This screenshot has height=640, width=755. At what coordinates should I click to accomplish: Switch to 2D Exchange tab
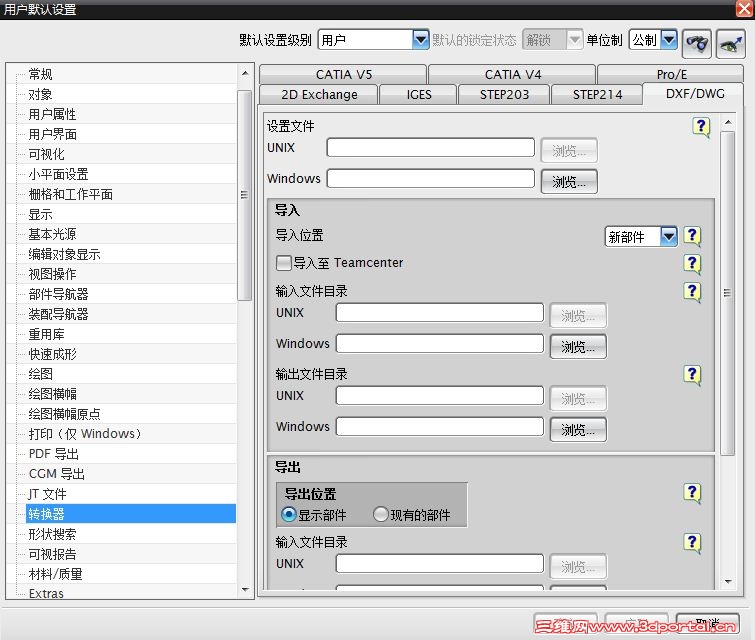coord(319,94)
